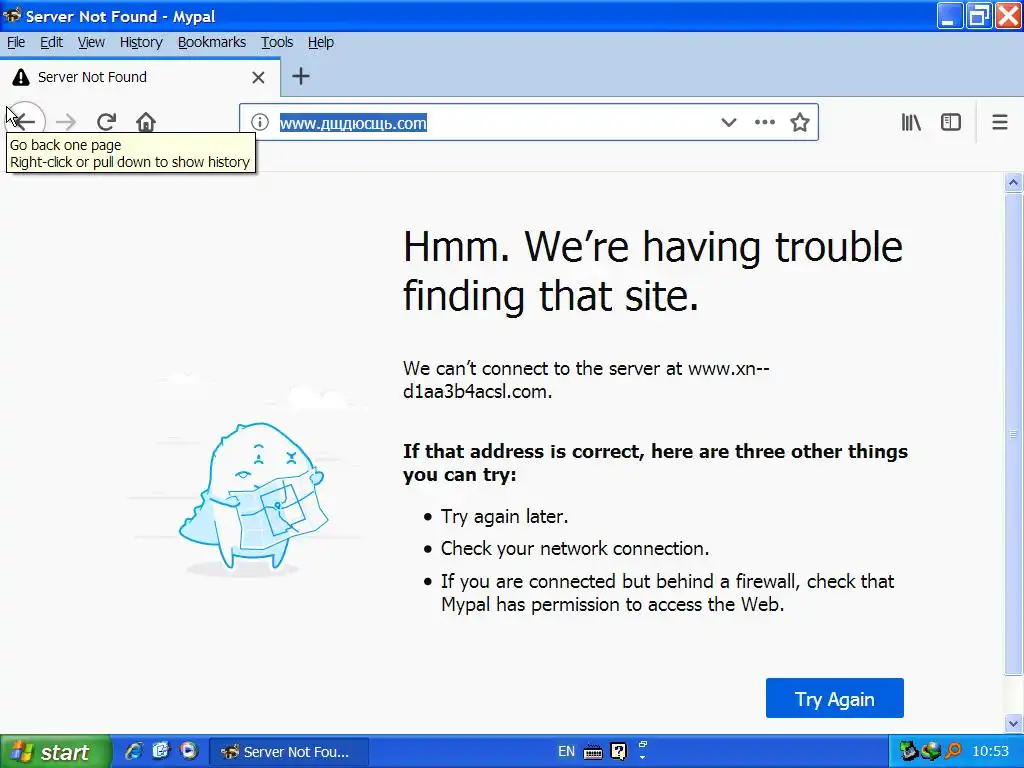Click network globe tray icon
The image size is (1024, 768).
click(x=931, y=751)
